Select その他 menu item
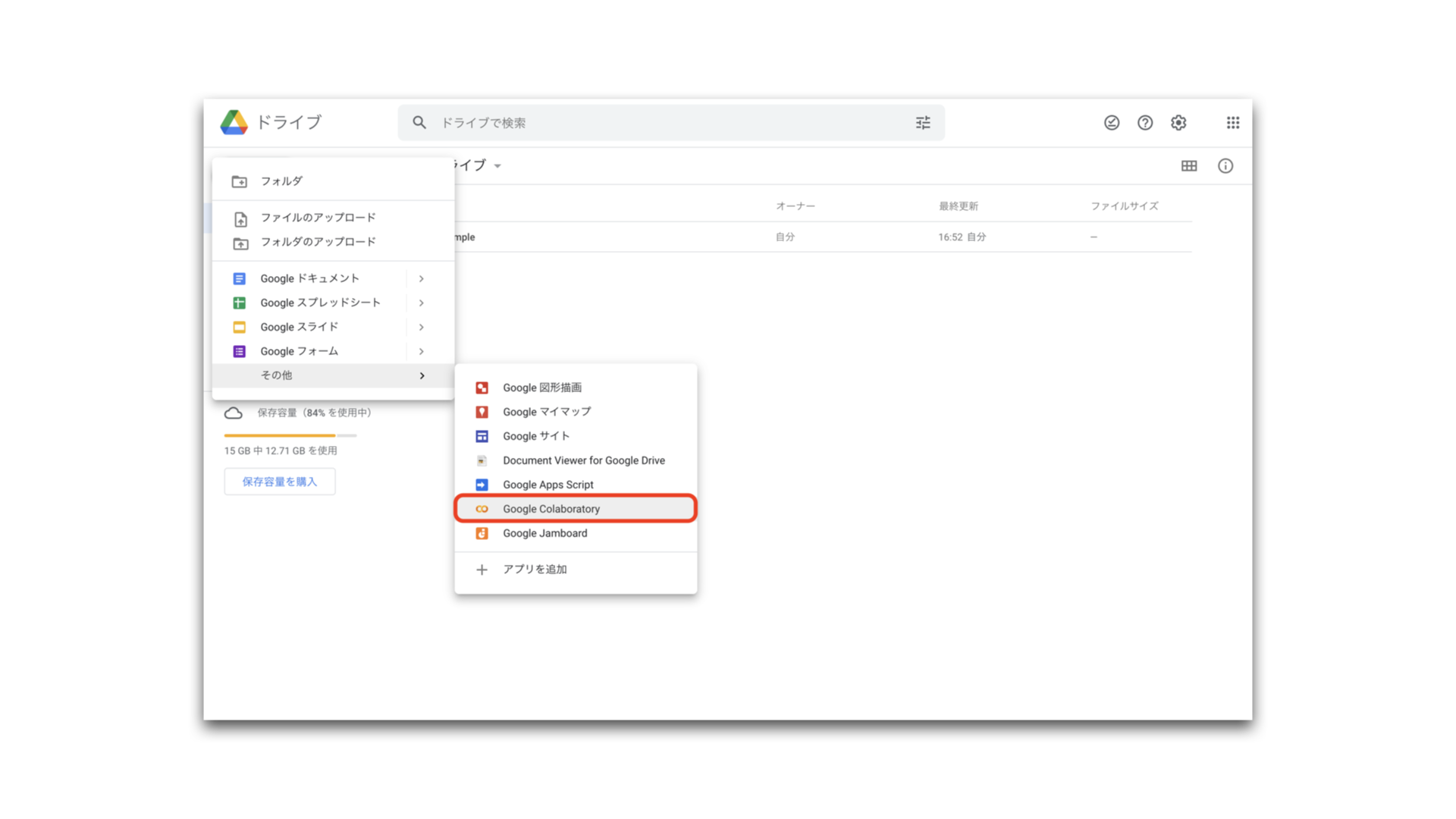 pos(334,375)
